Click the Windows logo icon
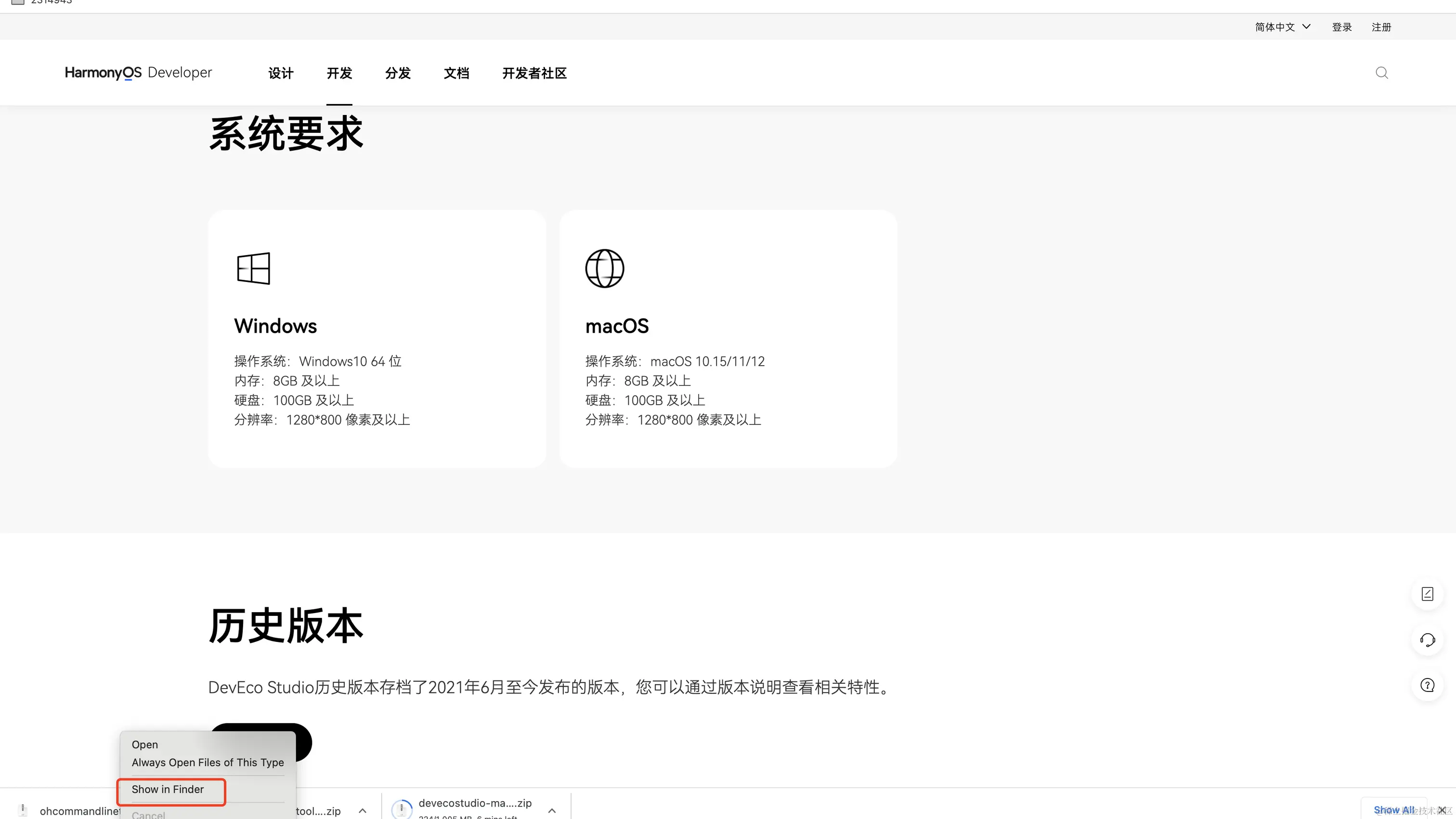Viewport: 1456px width, 819px height. coord(253,269)
